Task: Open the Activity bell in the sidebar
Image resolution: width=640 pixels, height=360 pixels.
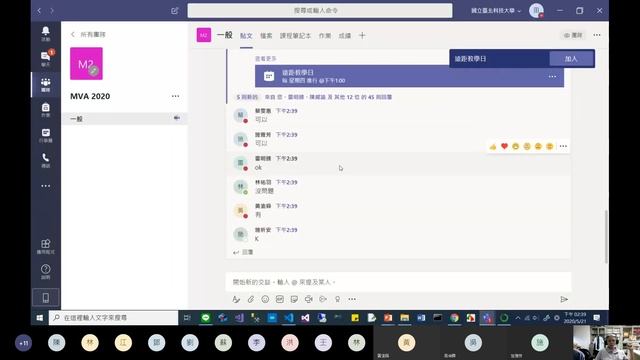Action: click(x=45, y=33)
